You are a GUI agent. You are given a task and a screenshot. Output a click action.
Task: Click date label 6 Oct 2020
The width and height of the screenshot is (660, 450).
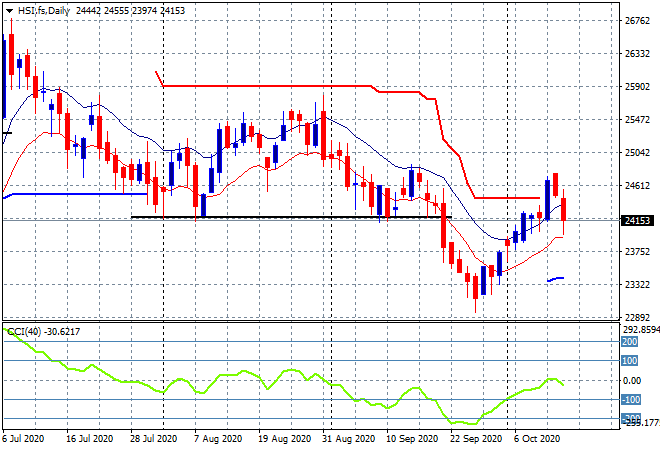[x=537, y=439]
